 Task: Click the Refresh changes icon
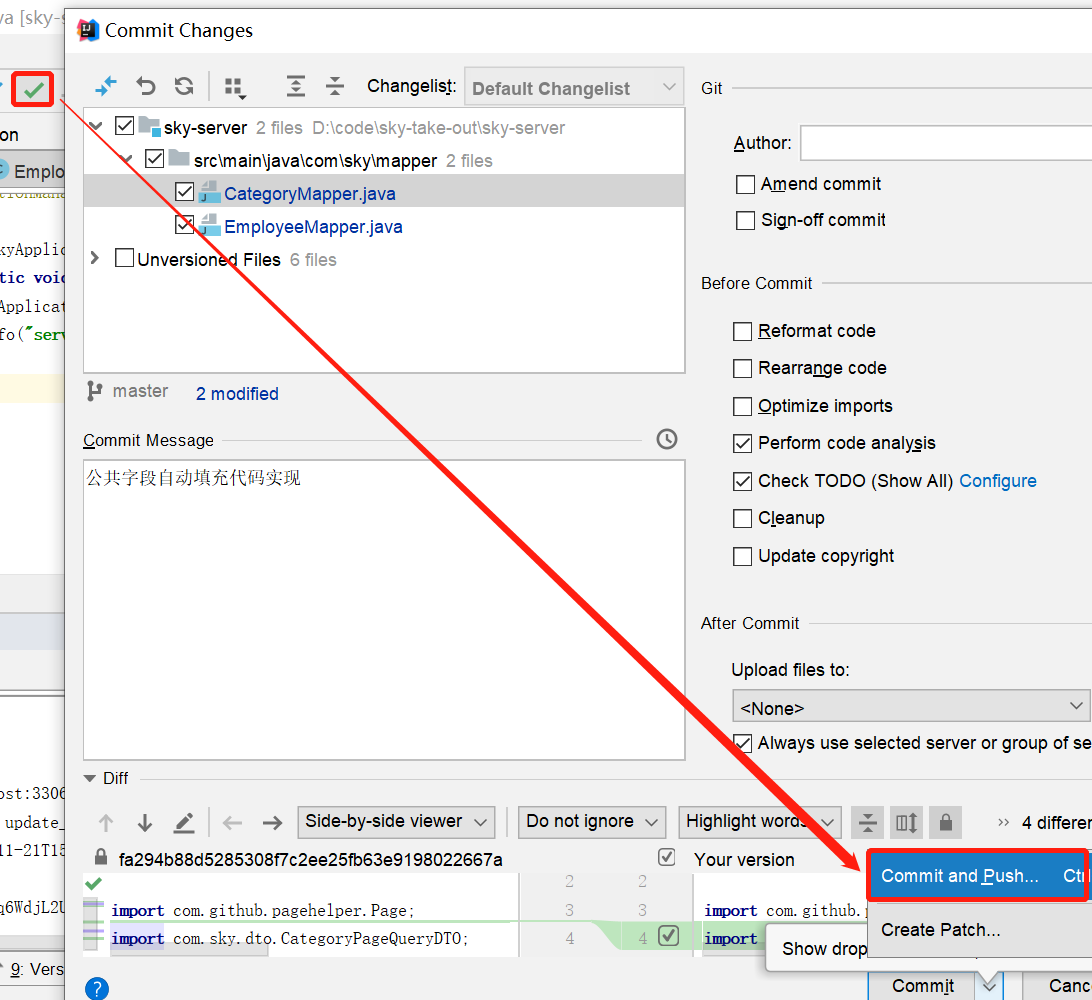click(x=184, y=86)
